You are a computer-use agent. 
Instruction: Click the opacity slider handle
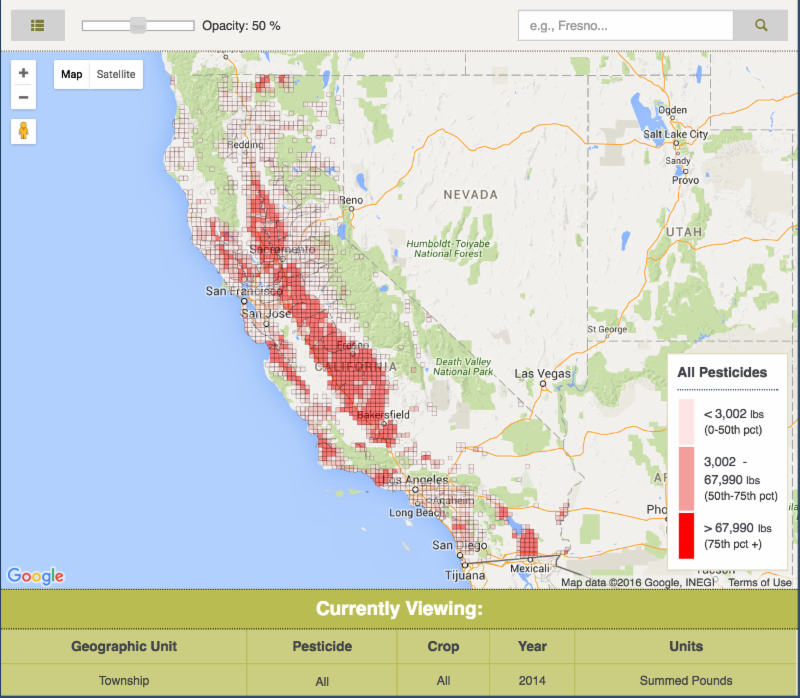pos(138,25)
